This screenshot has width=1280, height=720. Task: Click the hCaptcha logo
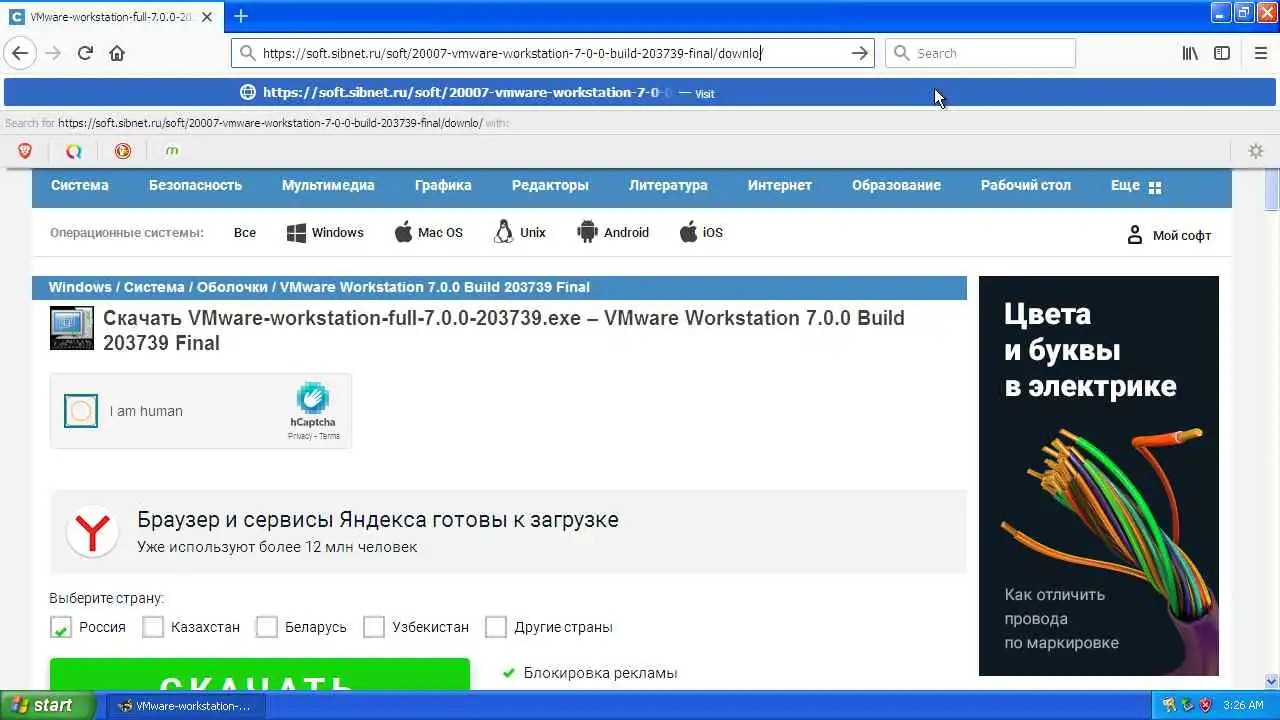313,398
